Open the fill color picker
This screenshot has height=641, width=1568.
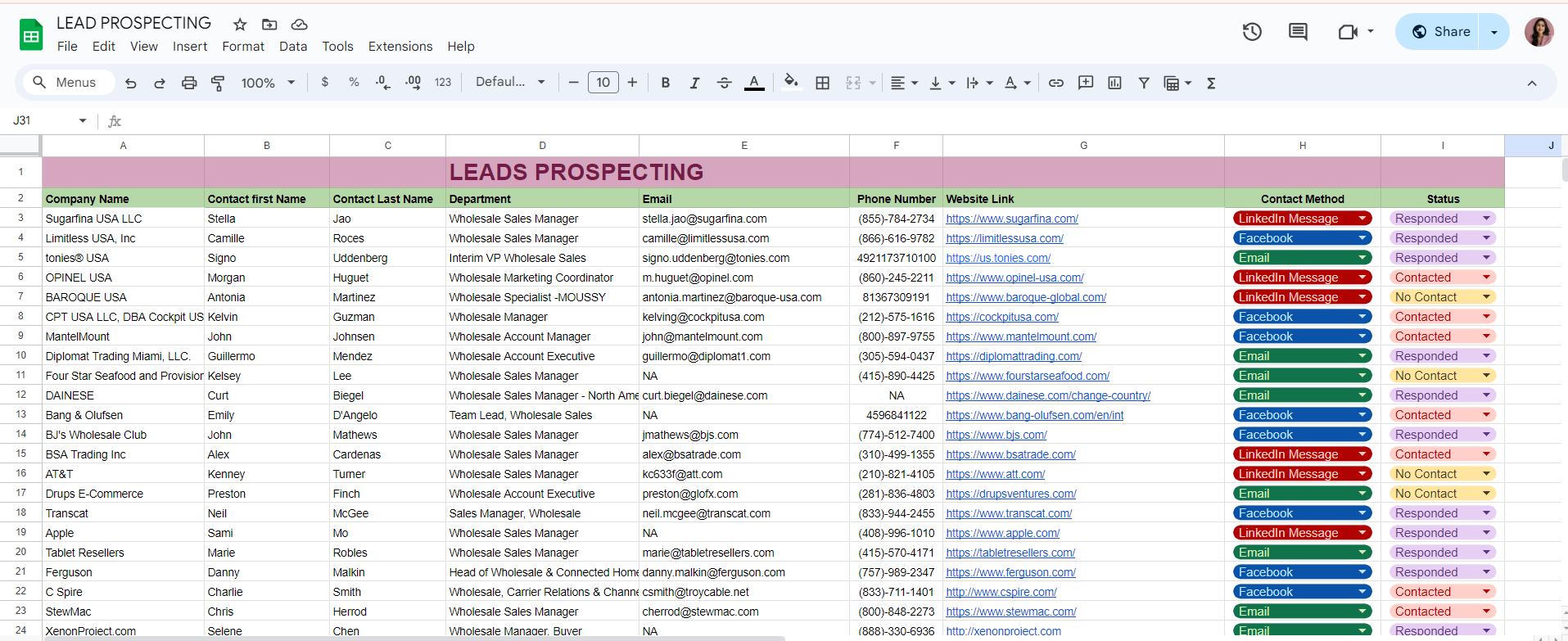(791, 82)
